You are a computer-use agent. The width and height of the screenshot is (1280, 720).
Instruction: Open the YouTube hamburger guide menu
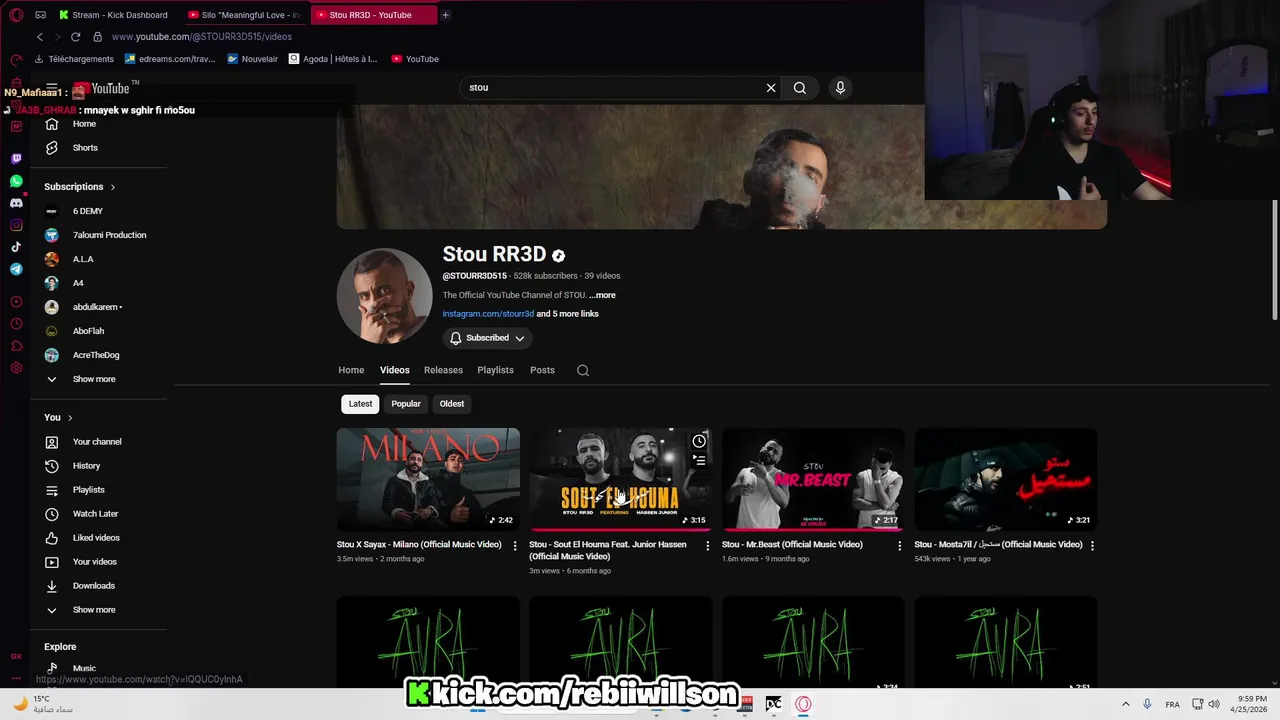pos(52,88)
